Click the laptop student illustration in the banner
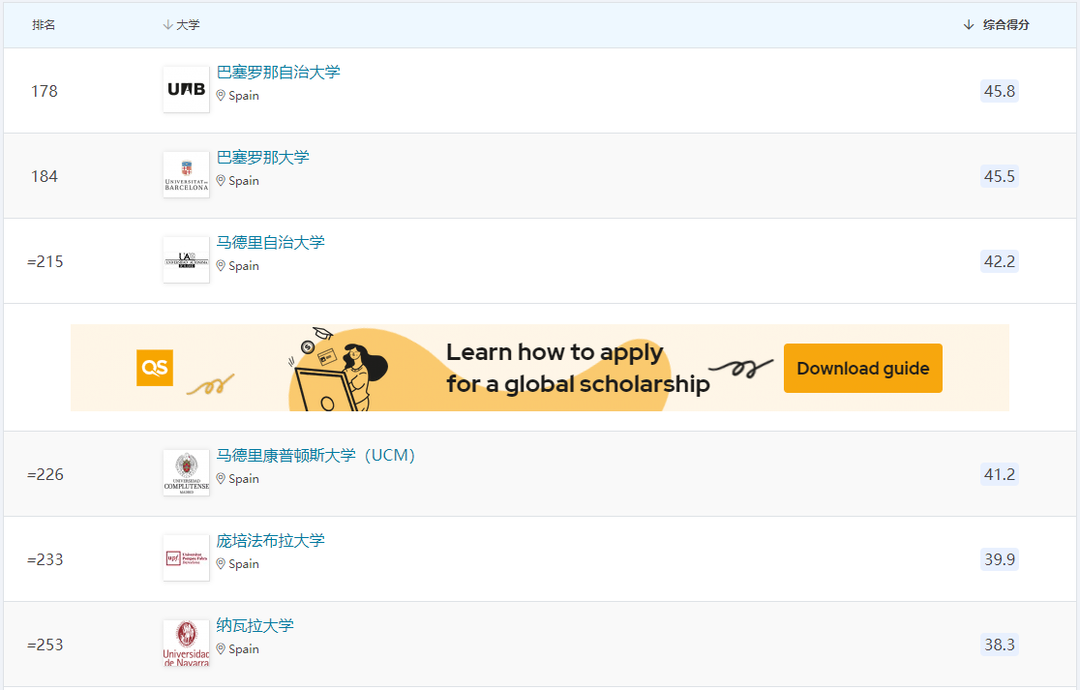Image resolution: width=1080 pixels, height=690 pixels. tap(338, 370)
